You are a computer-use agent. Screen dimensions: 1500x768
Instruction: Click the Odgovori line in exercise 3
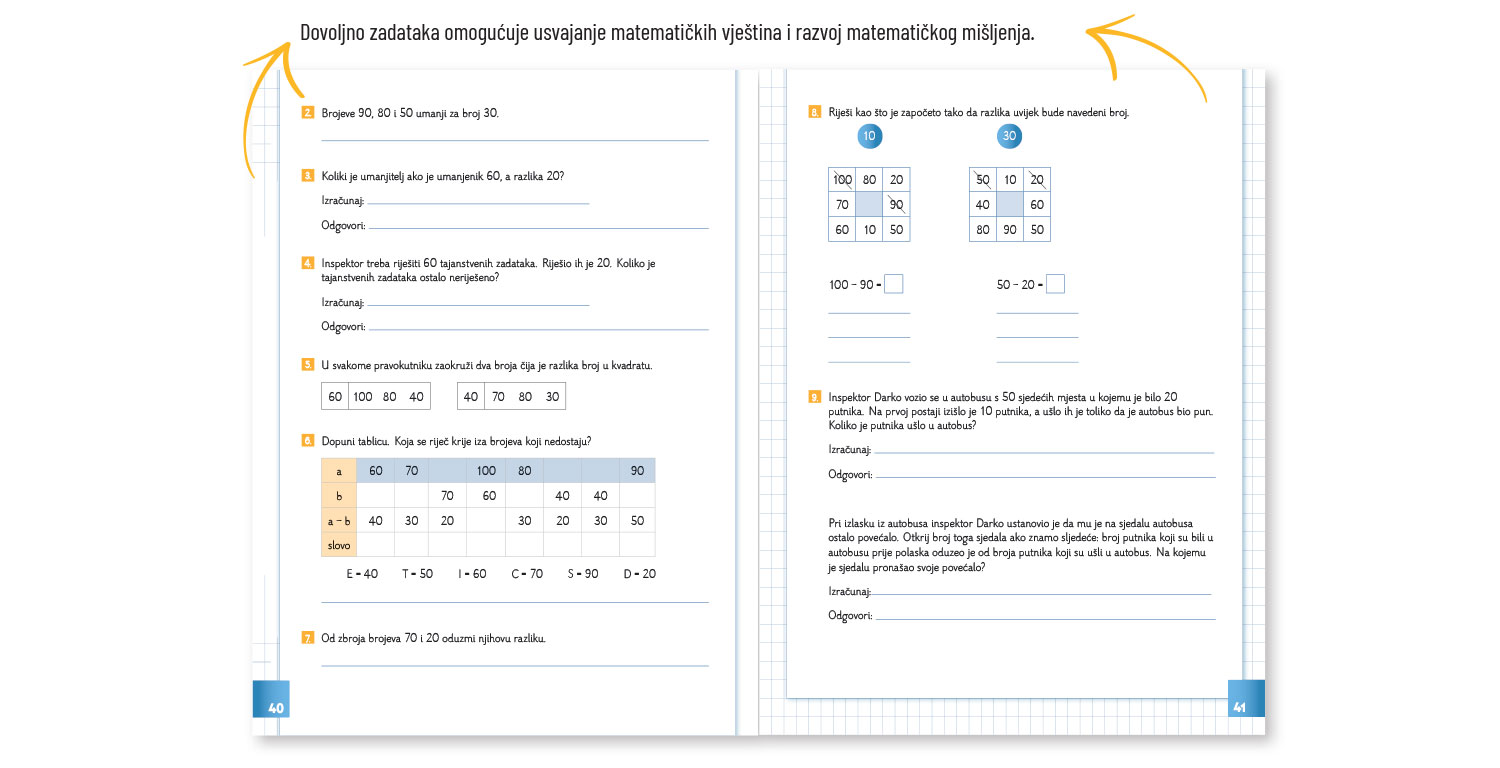539,226
